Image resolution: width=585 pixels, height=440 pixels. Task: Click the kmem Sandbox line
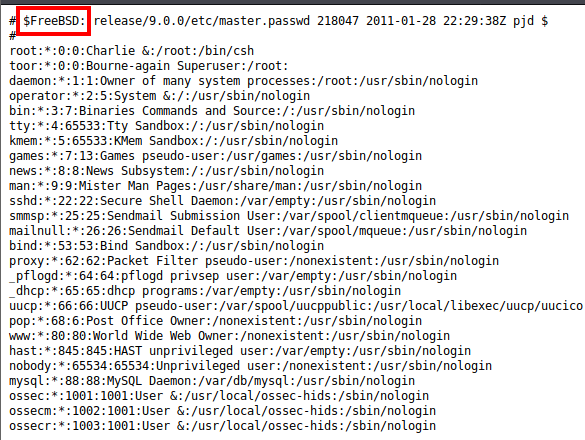173,141
